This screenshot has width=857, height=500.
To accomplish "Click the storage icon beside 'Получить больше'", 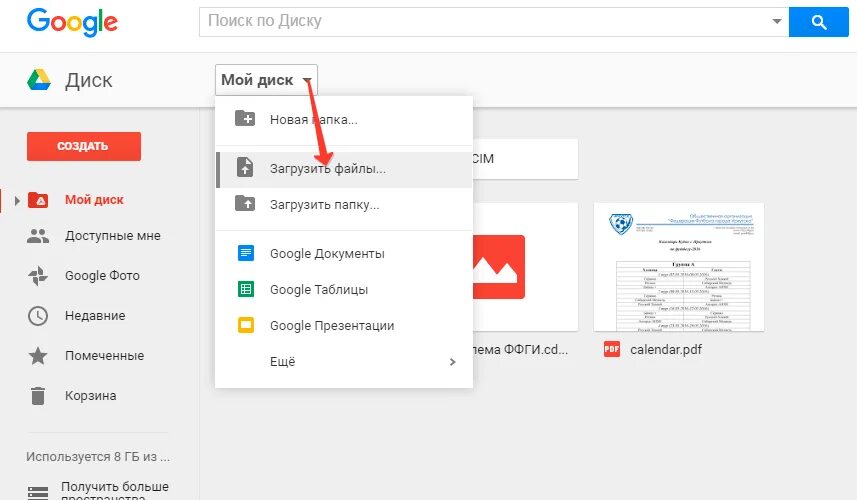I will tap(38, 493).
